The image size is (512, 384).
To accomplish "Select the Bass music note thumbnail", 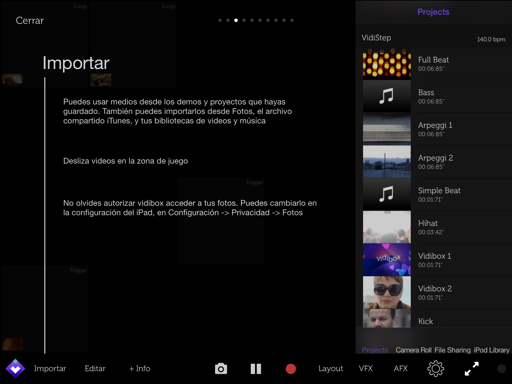I will (387, 96).
